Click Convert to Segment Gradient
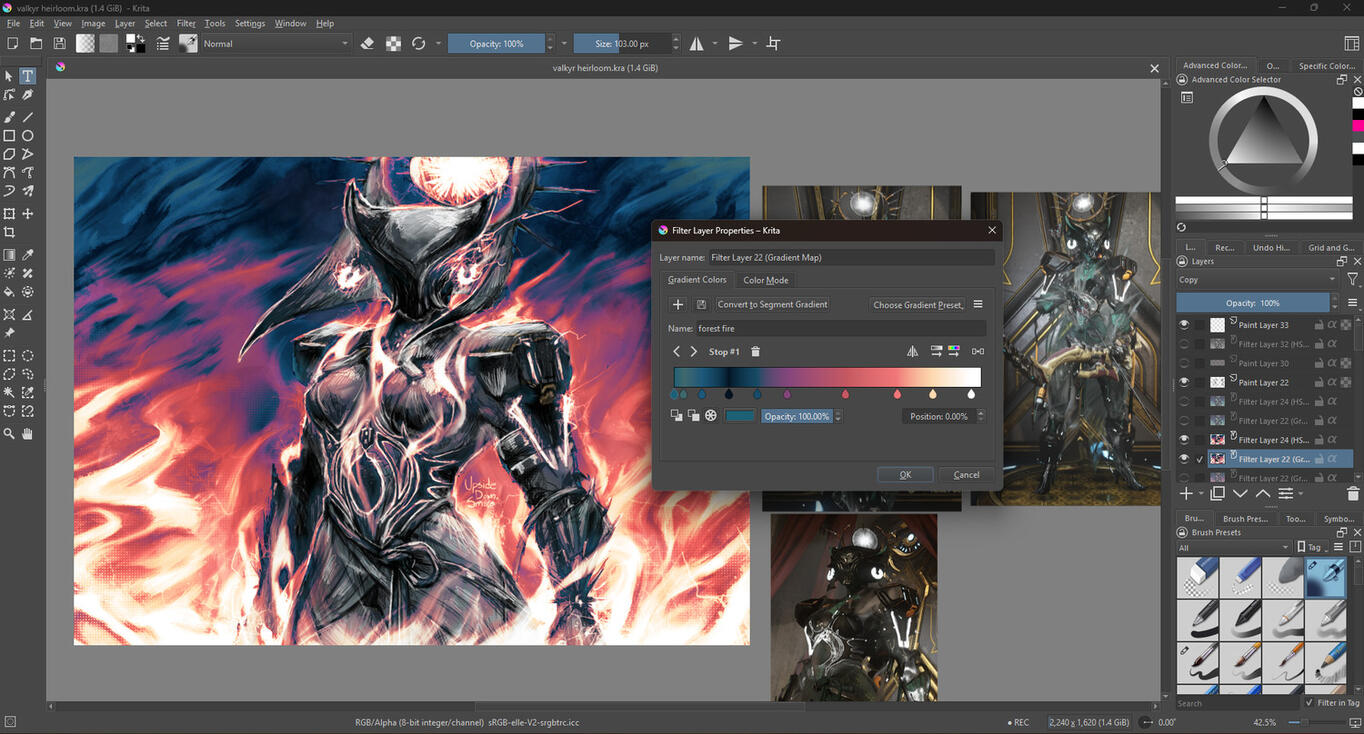 (772, 304)
